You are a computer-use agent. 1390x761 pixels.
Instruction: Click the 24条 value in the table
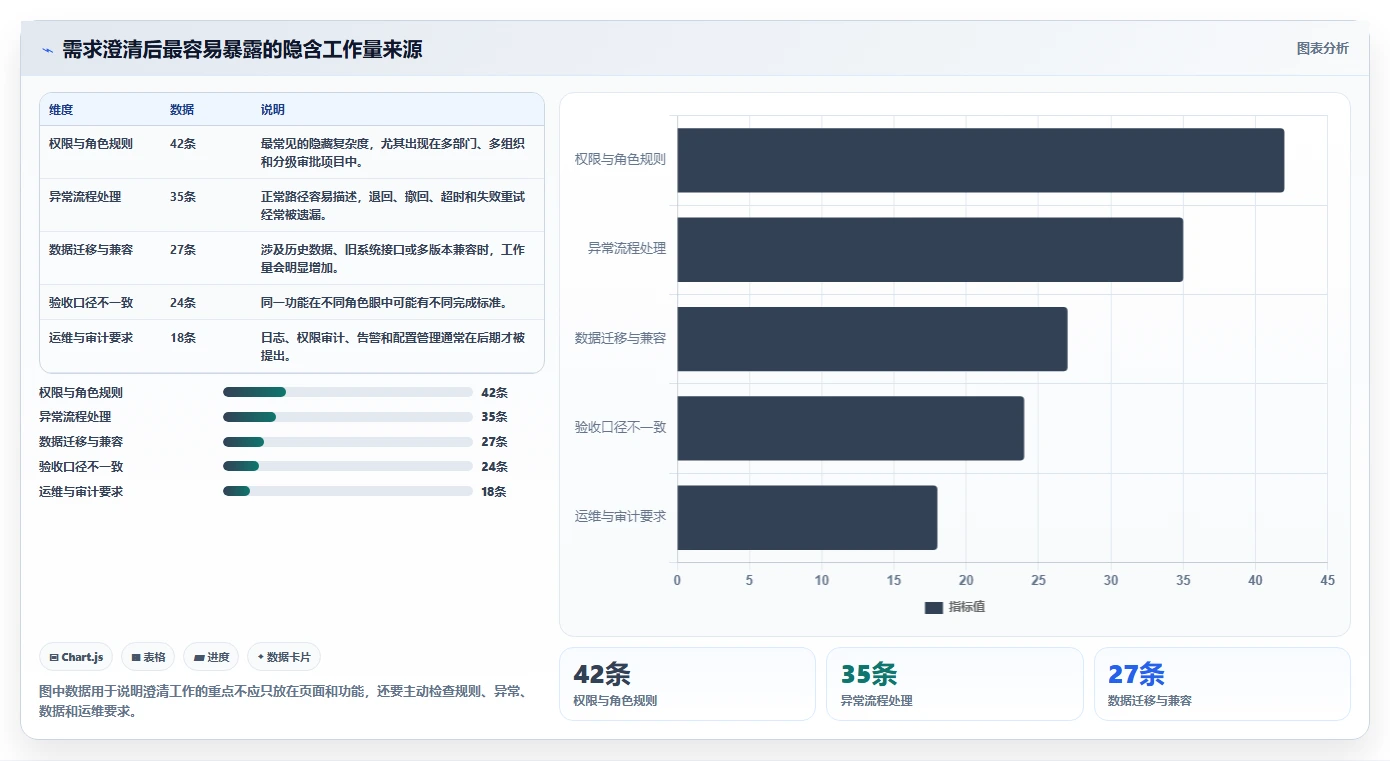[x=183, y=303]
